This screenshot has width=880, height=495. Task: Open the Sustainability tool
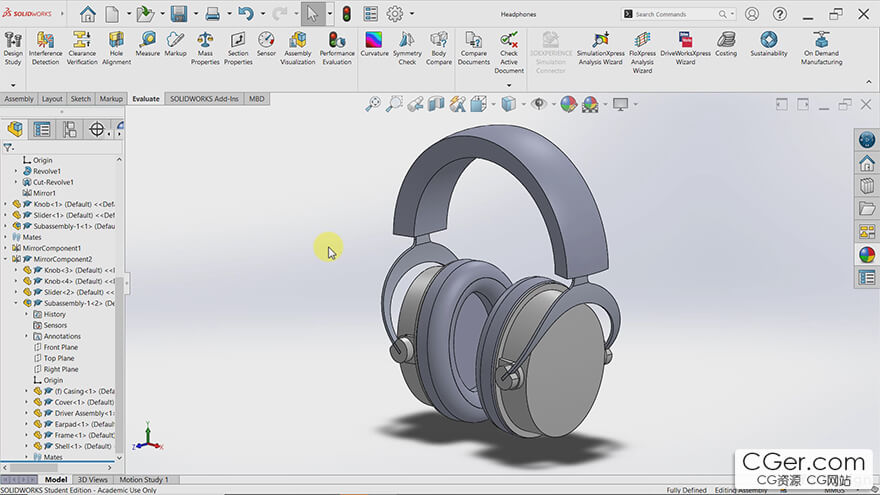point(768,44)
